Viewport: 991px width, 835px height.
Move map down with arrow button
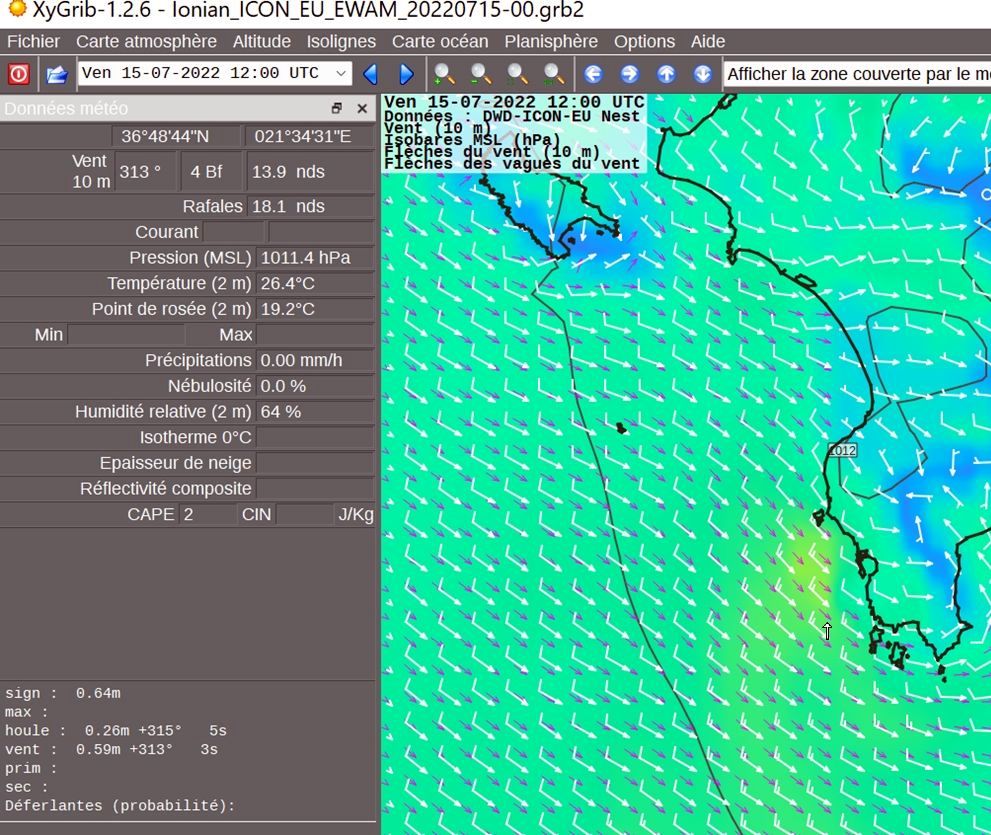tap(703, 74)
